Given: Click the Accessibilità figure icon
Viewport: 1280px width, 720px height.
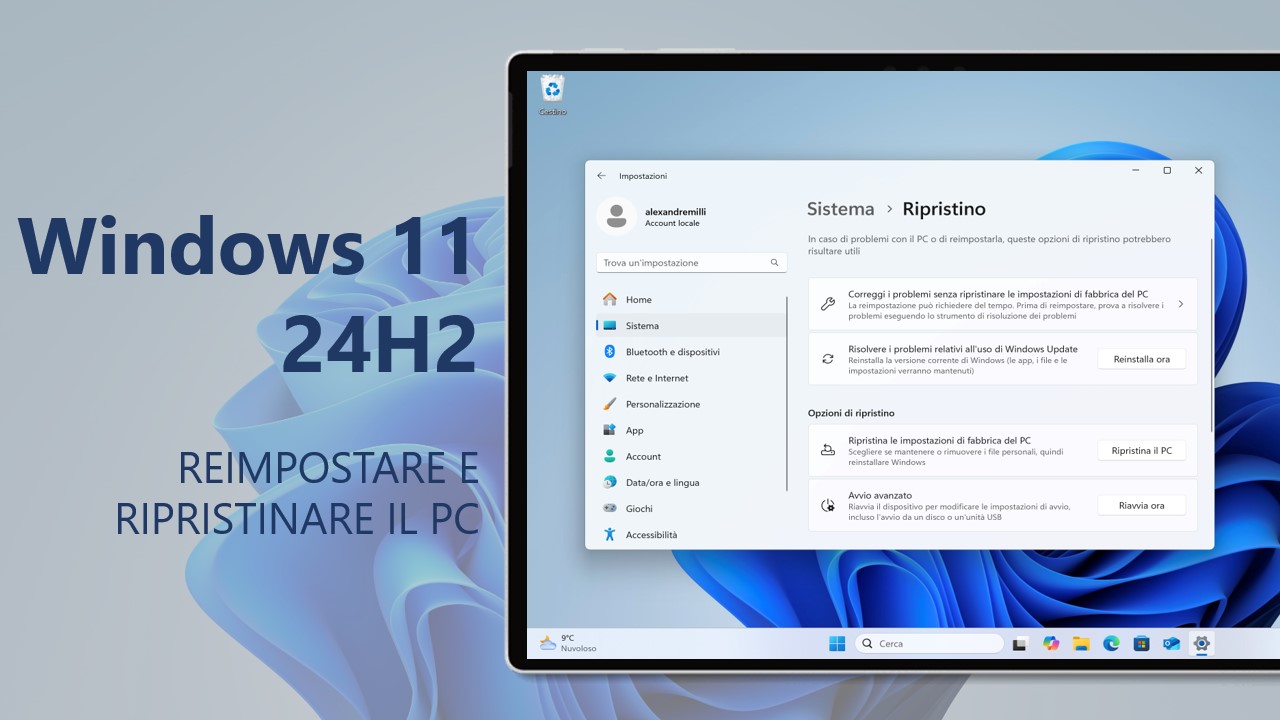Looking at the screenshot, I should pyautogui.click(x=609, y=534).
